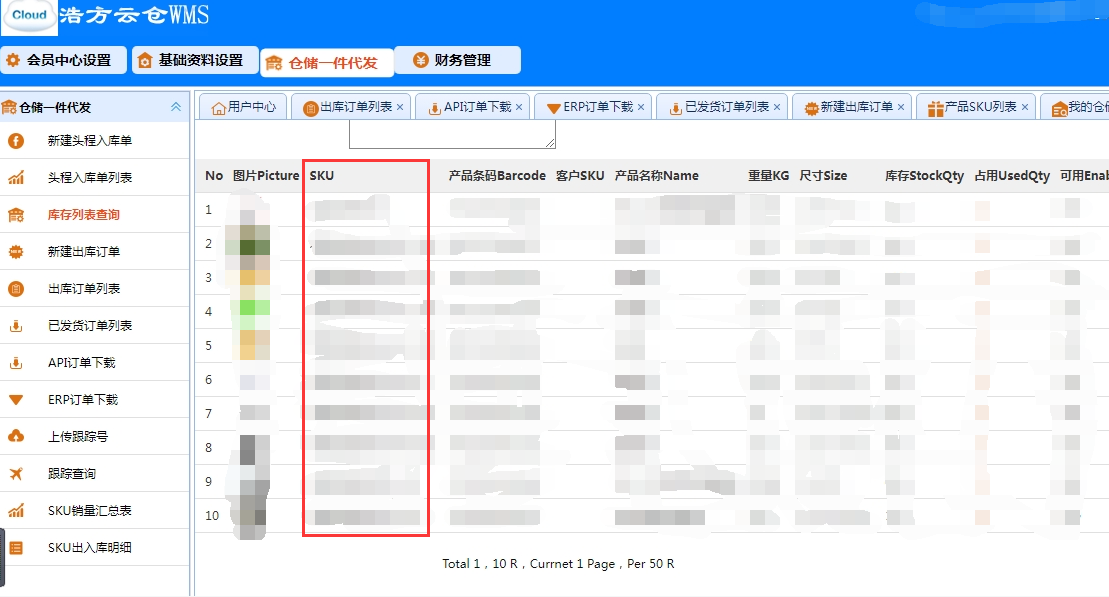Click the 新建头程入库单 sidebar icon

point(16,141)
